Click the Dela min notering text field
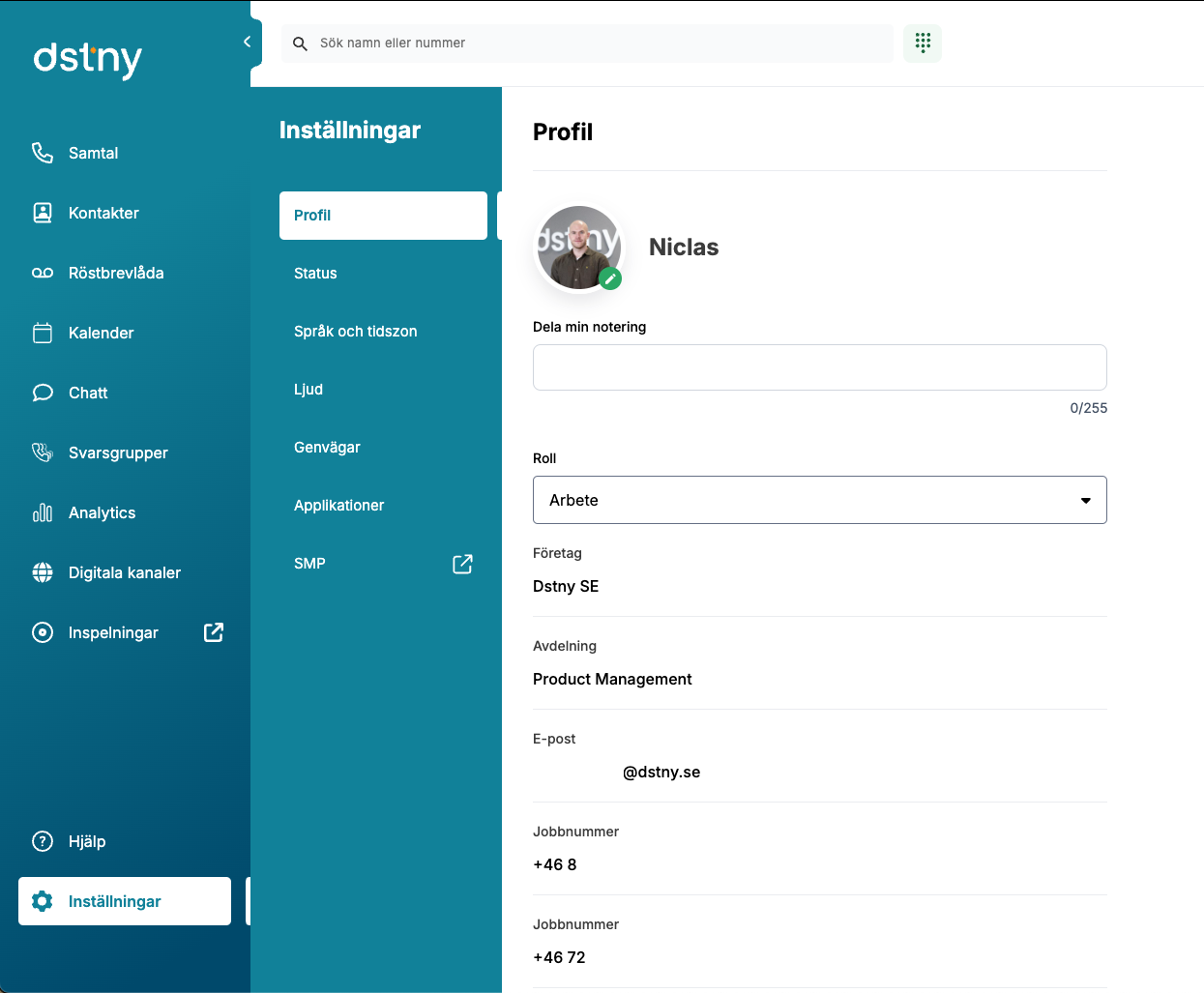This screenshot has height=993, width=1204. click(819, 367)
